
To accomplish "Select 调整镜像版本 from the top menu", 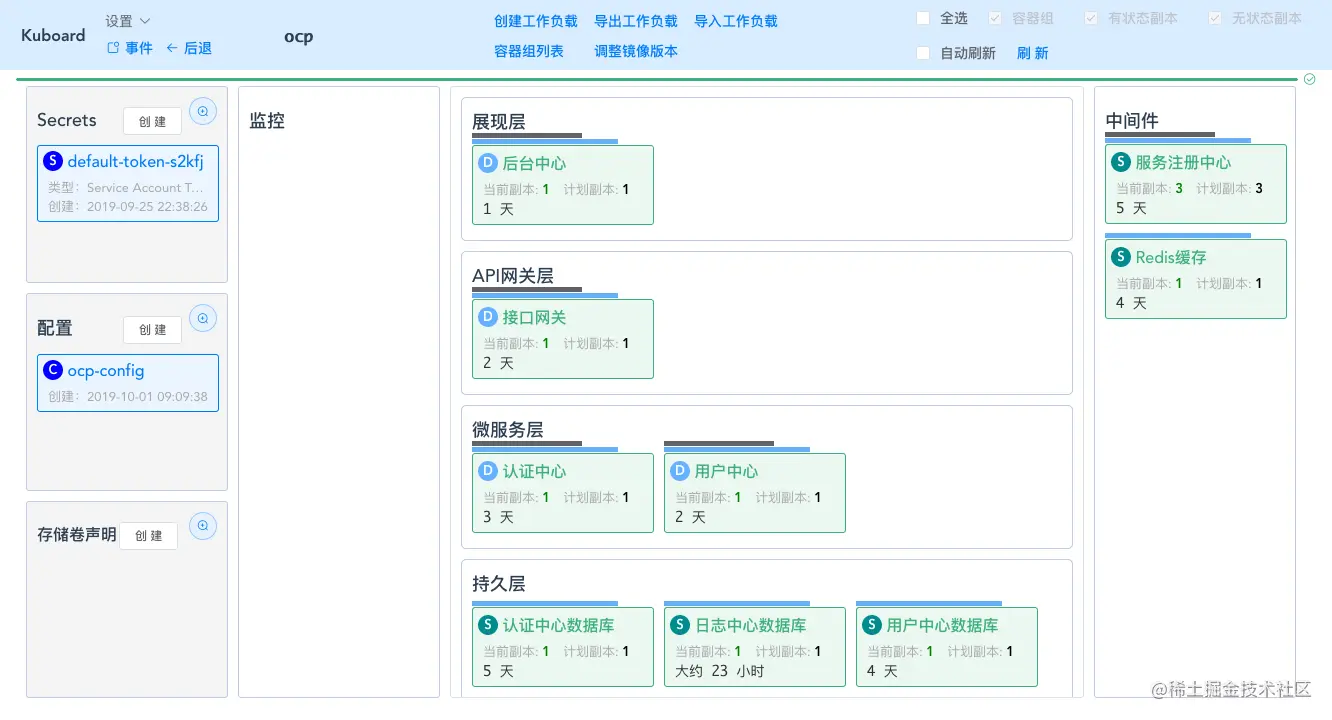I will pos(636,51).
